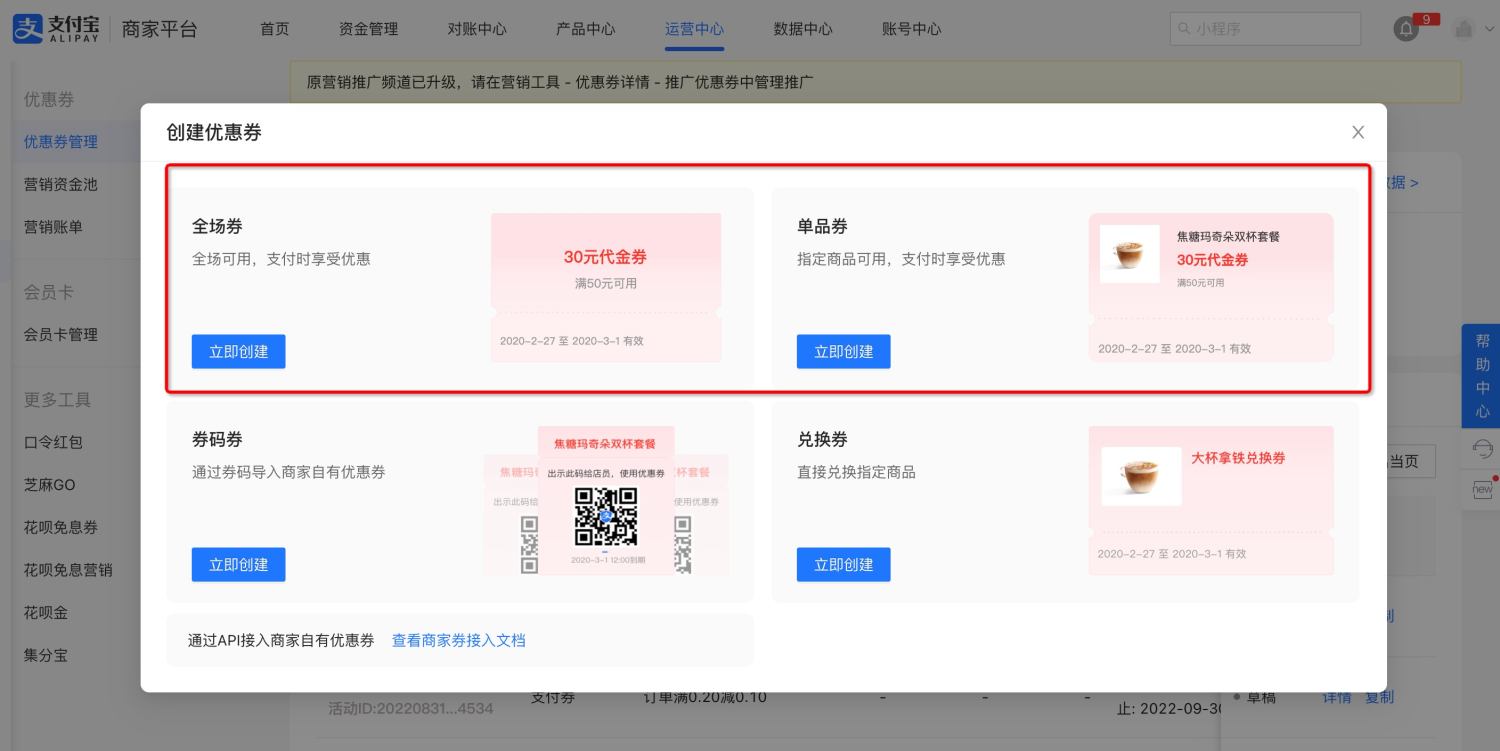Click text 通过券码导入商家自有优惠券
This screenshot has height=751, width=1500.
pos(289,472)
